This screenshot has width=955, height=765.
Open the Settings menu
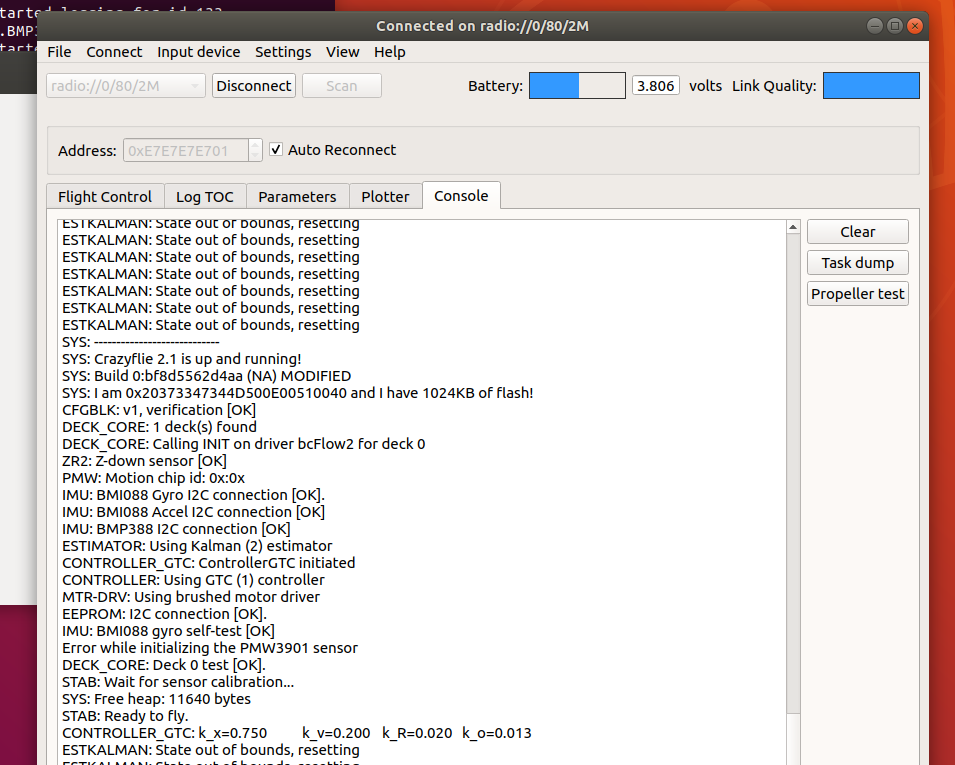pyautogui.click(x=283, y=52)
